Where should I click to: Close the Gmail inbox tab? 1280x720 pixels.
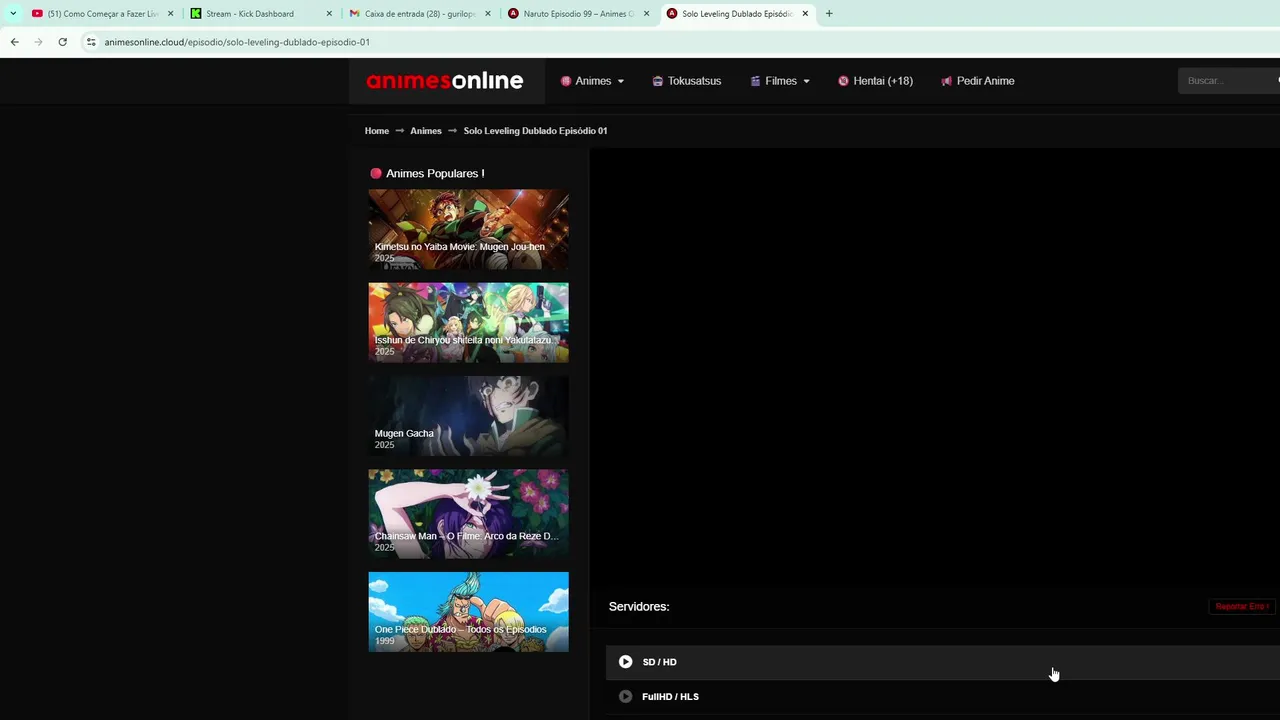point(488,14)
